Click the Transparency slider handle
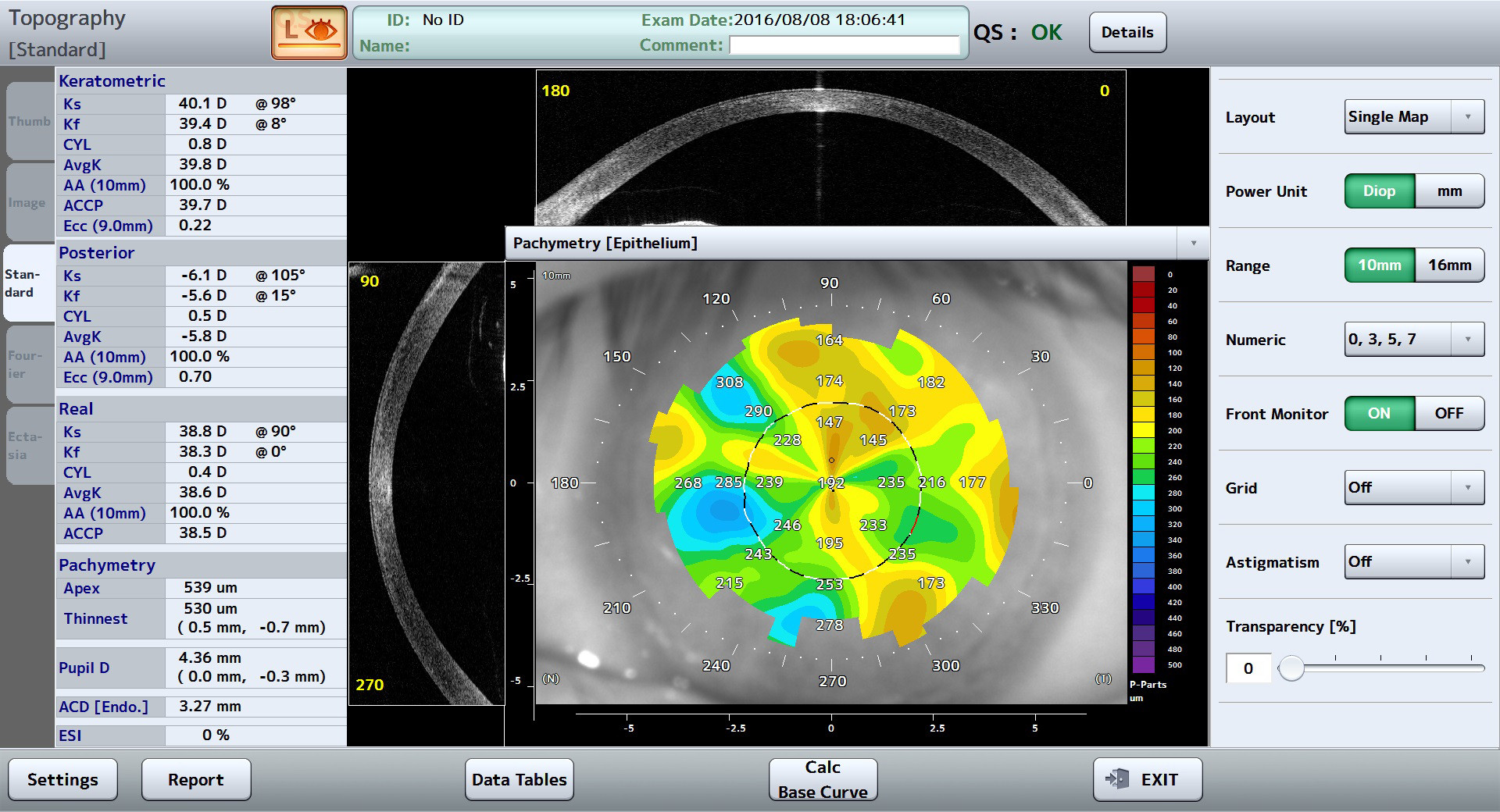The width and height of the screenshot is (1500, 812). [1291, 668]
